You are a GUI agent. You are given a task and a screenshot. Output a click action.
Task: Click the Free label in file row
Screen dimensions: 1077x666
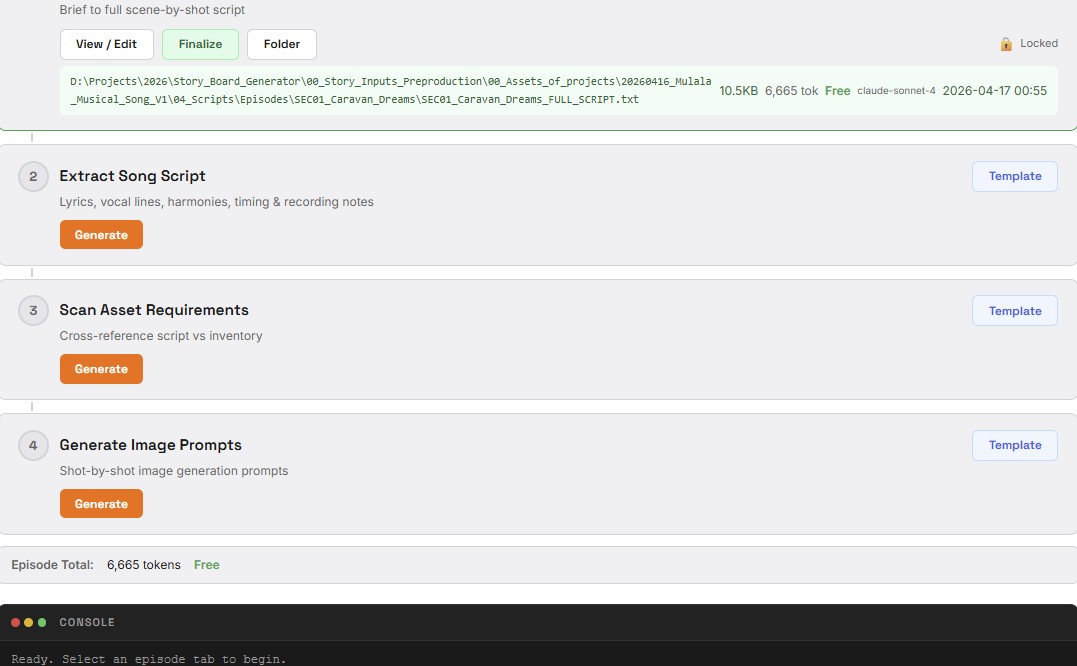[837, 91]
